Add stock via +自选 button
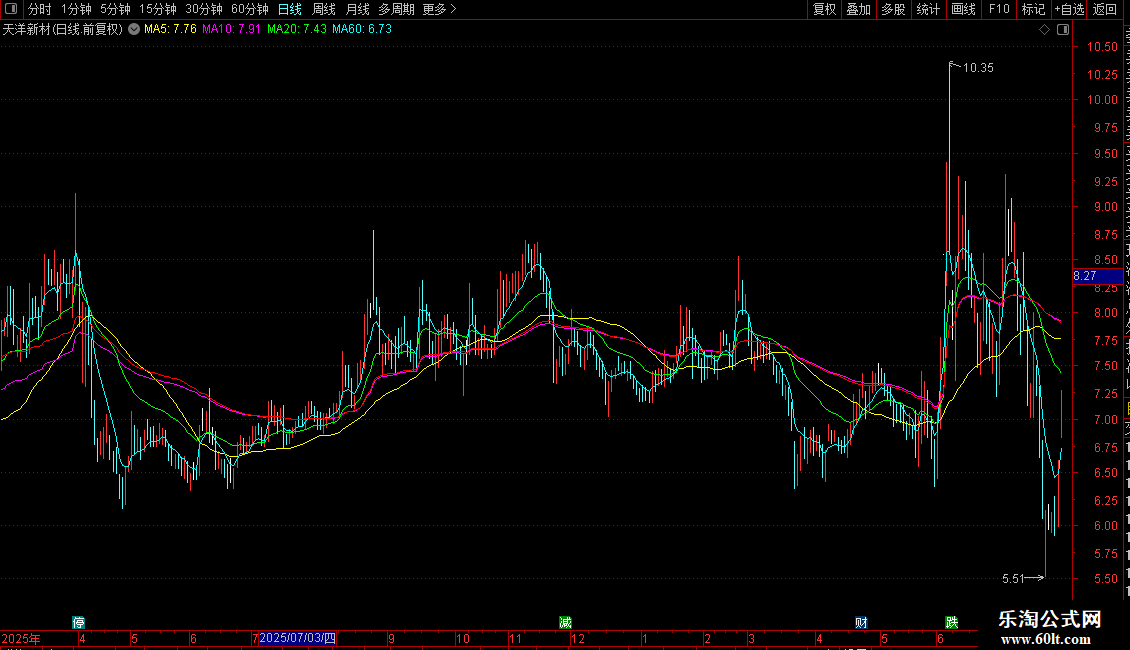Viewport: 1130px width, 650px height. tap(1069, 9)
